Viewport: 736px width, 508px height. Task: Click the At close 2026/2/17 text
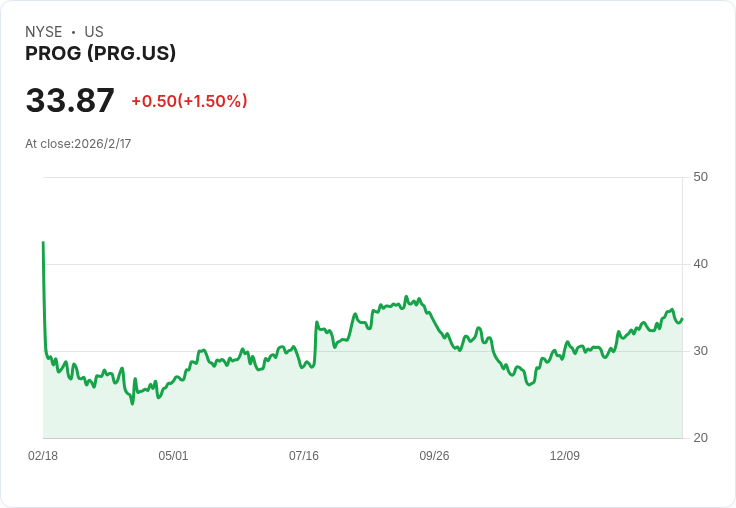pos(78,144)
